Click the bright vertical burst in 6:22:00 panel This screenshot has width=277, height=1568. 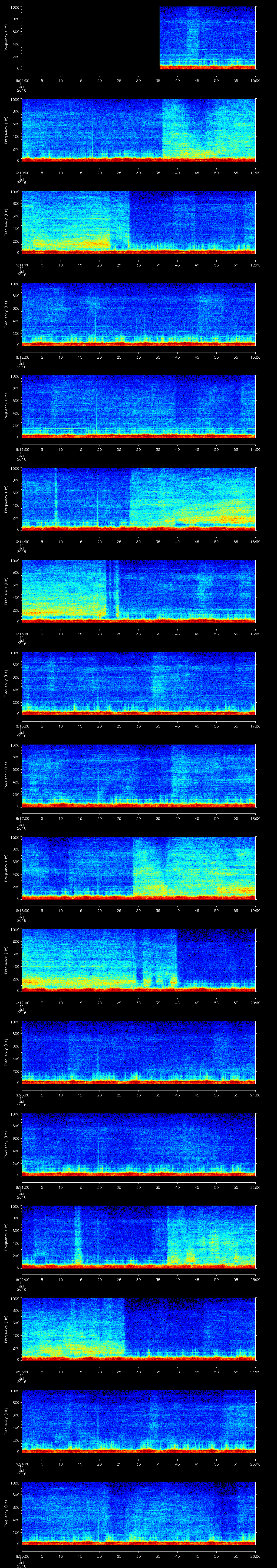[x=78, y=1236]
